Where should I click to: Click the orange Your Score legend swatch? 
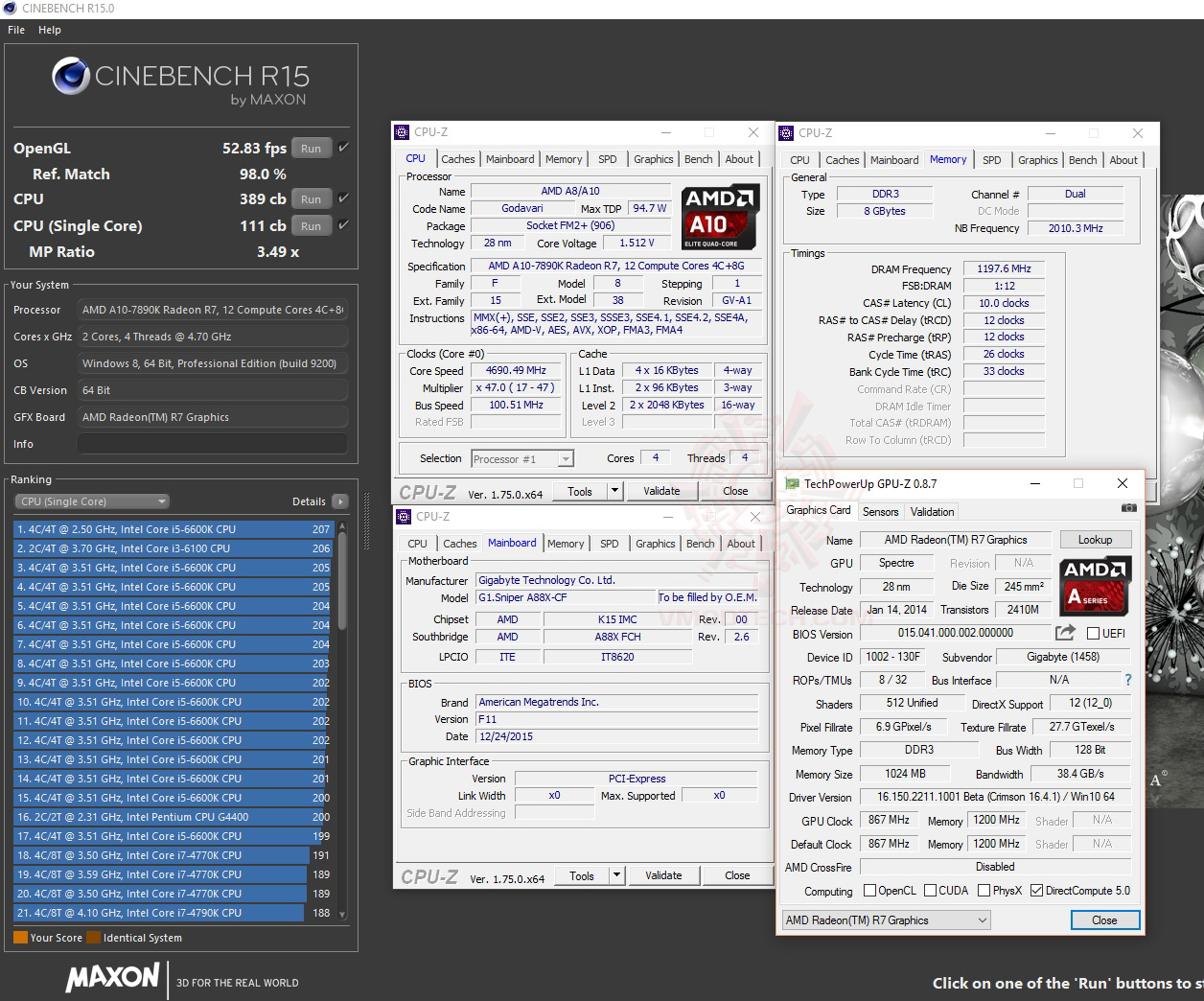click(x=20, y=938)
